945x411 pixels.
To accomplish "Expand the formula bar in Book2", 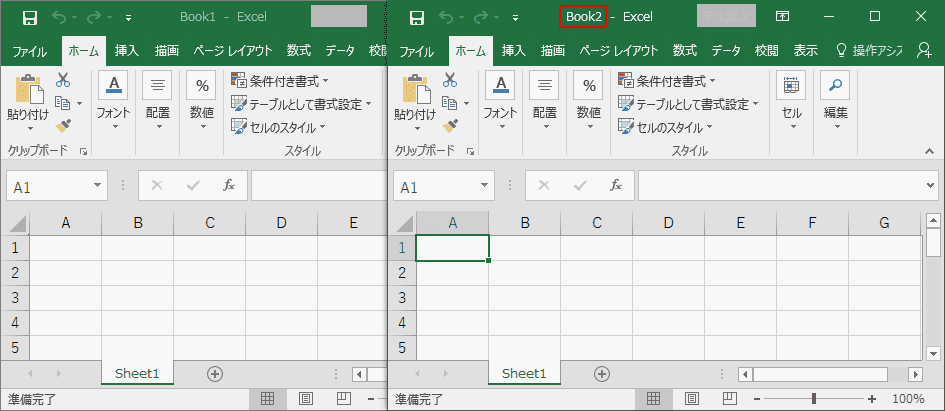I will (x=933, y=186).
